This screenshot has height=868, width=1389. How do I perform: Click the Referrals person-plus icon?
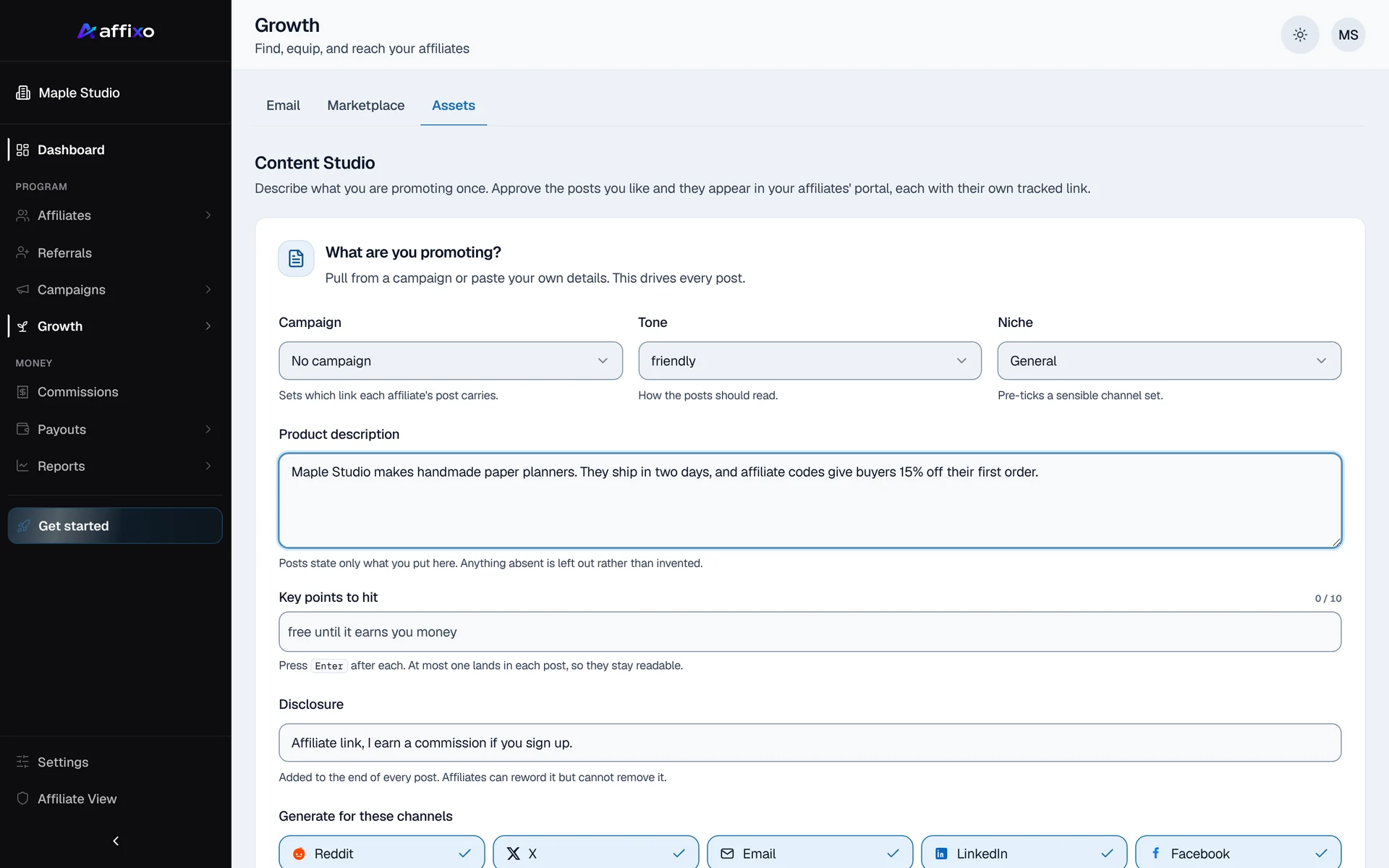coord(22,252)
